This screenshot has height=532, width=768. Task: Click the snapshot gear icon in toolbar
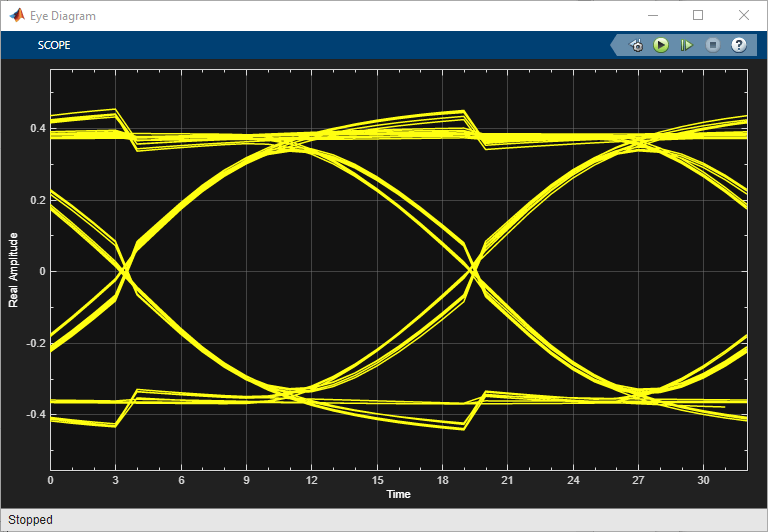click(636, 46)
